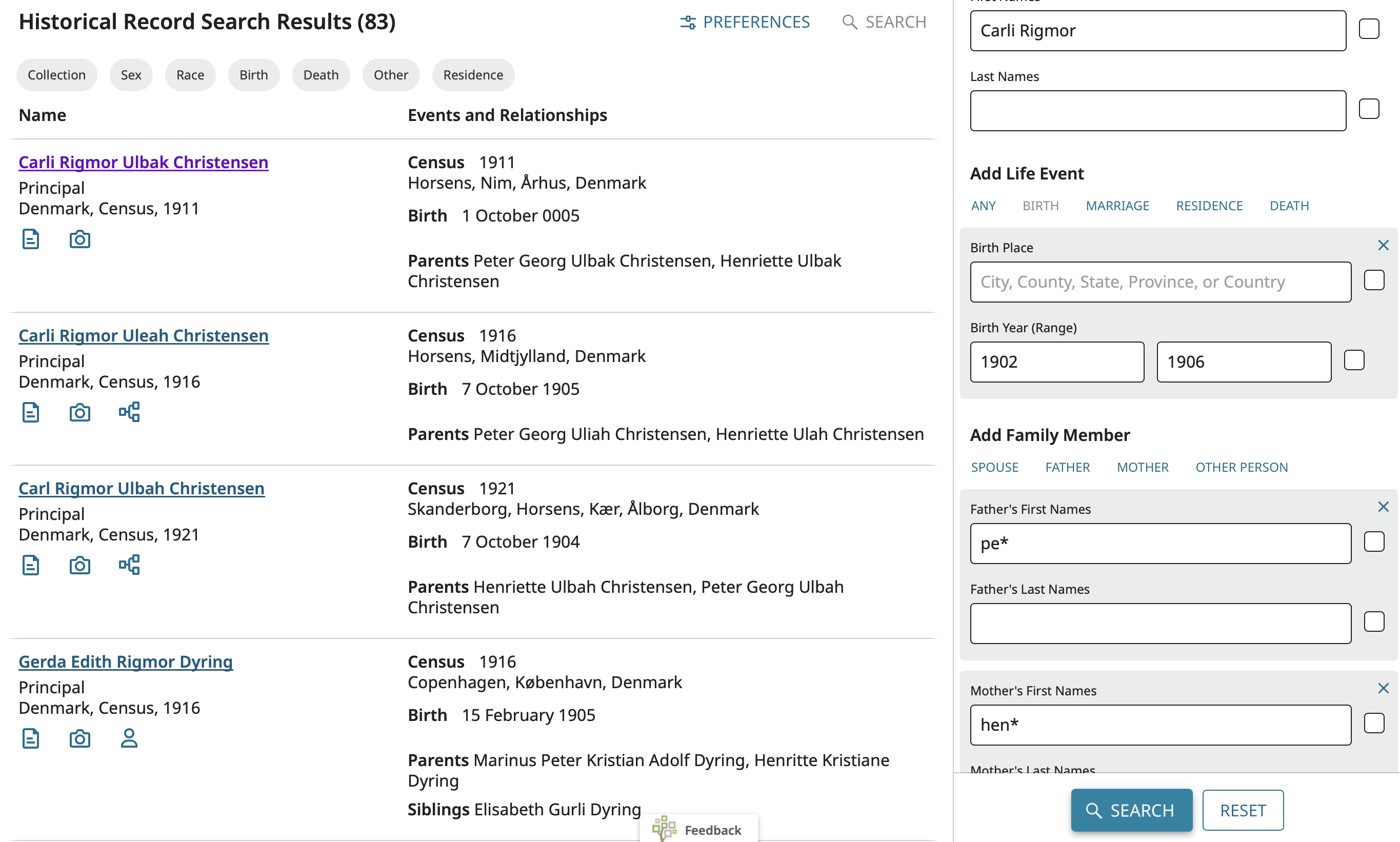Screen dimensions: 1400x842
Task: Select SPOUSE under Add Family Member
Action: [x=994, y=467]
